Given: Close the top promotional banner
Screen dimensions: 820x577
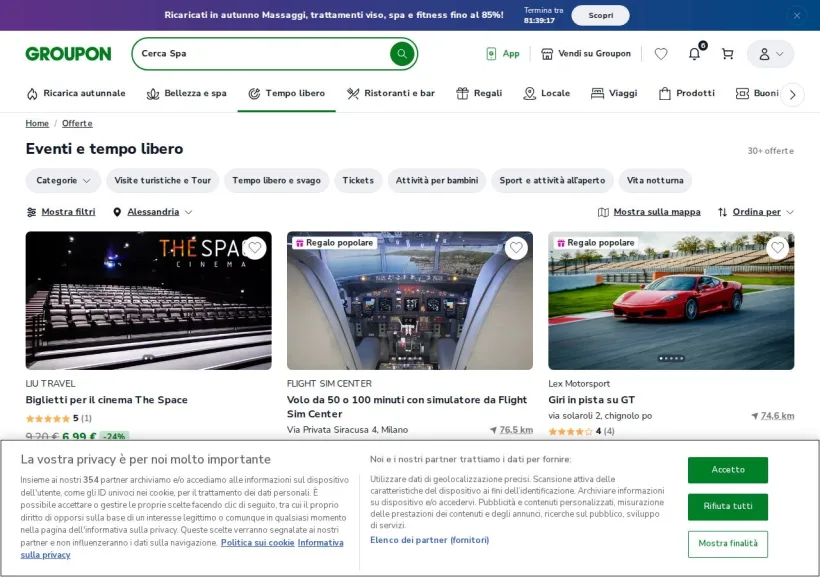Looking at the screenshot, I should 797,16.
